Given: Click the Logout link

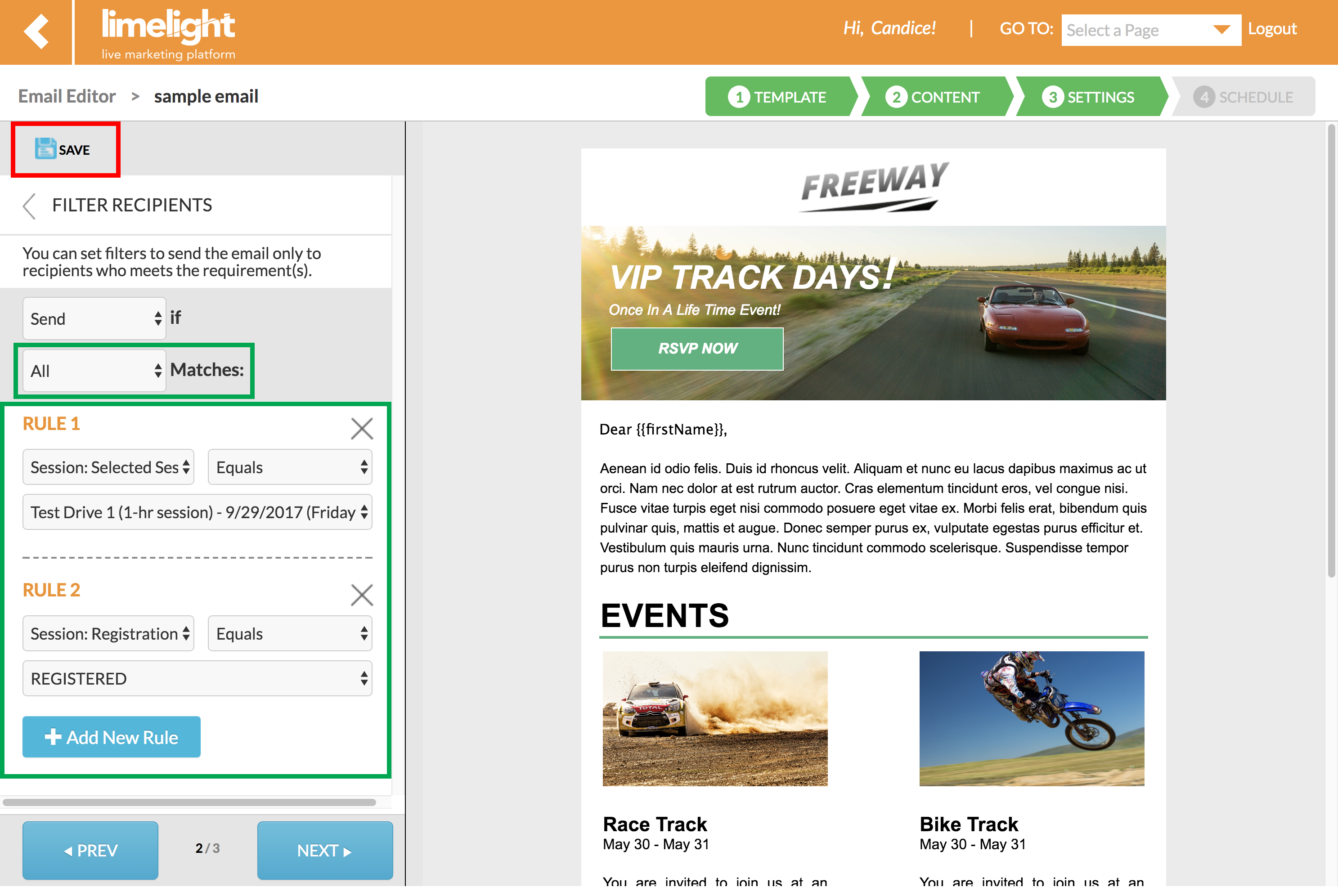Looking at the screenshot, I should (x=1272, y=29).
